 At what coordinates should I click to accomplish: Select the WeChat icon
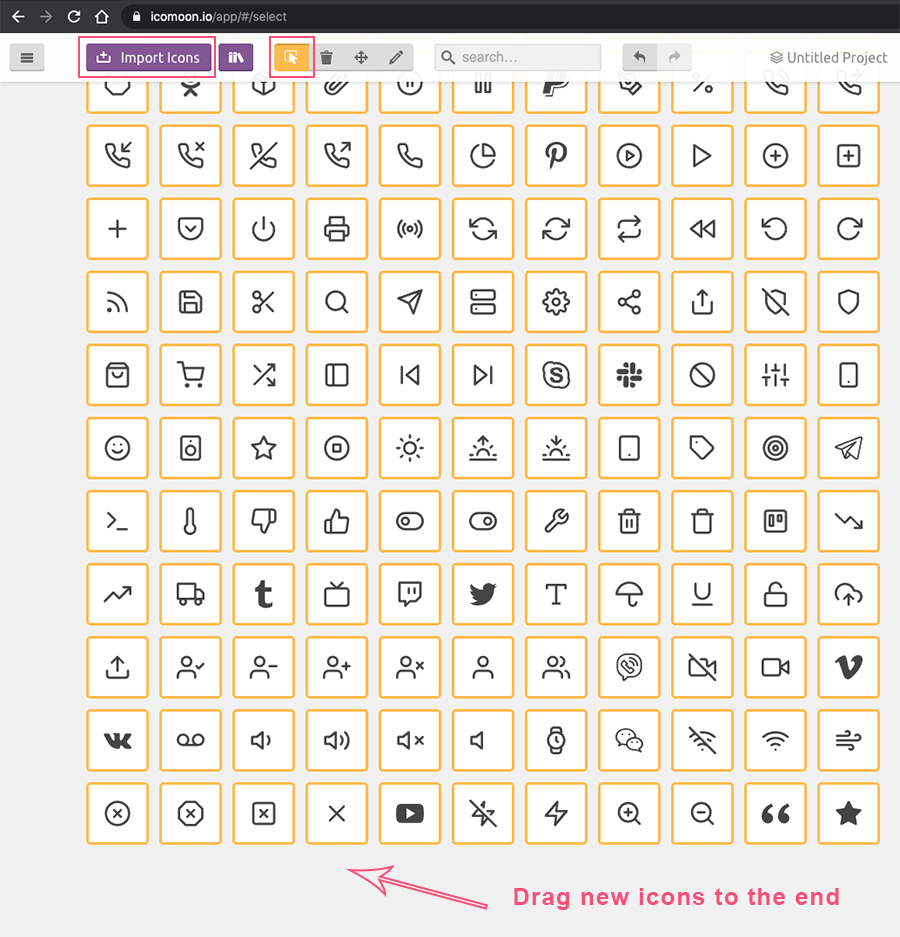tap(629, 740)
